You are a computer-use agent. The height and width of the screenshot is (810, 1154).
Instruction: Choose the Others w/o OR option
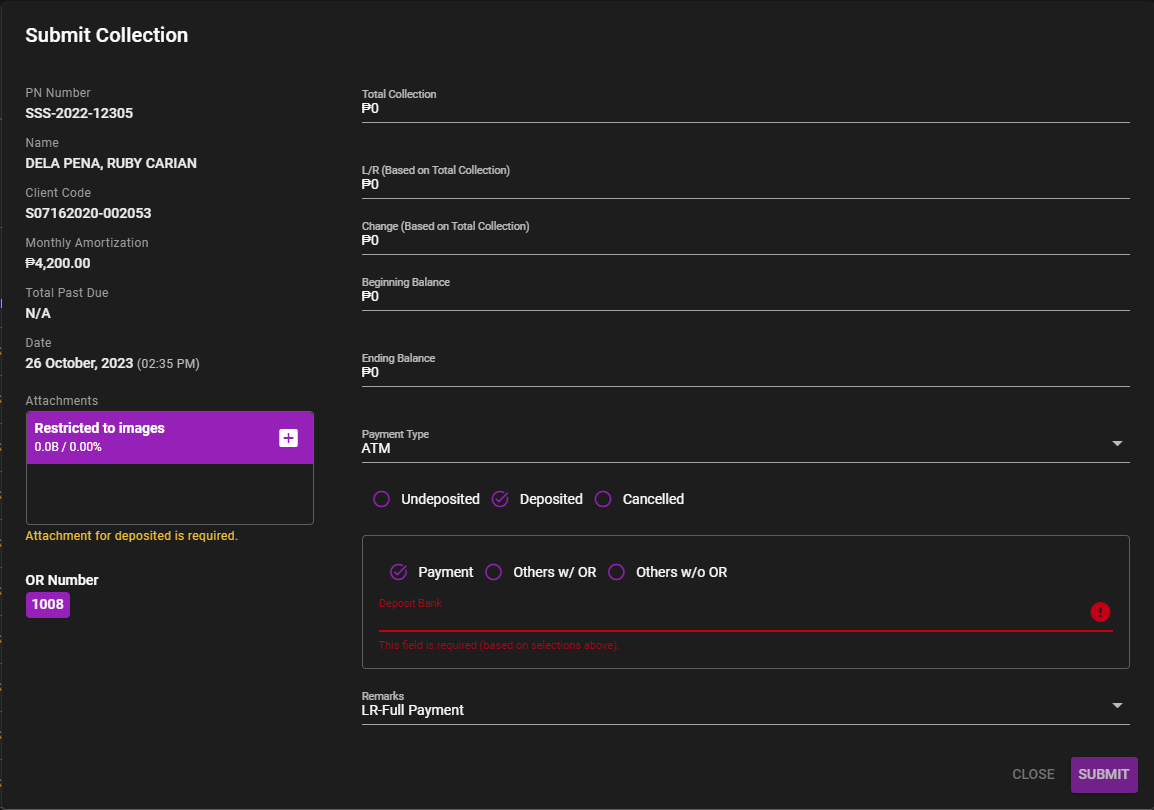pos(617,572)
